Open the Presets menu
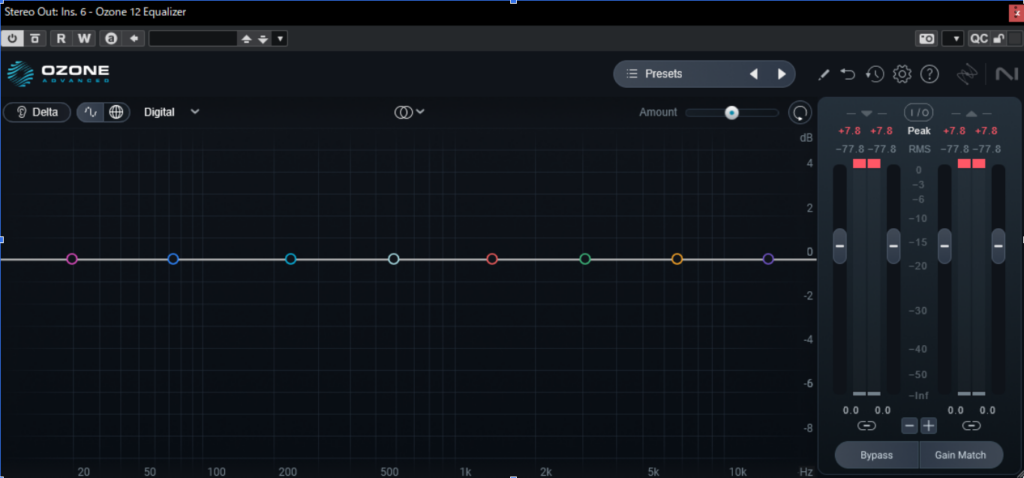The width and height of the screenshot is (1024, 478). click(x=663, y=74)
